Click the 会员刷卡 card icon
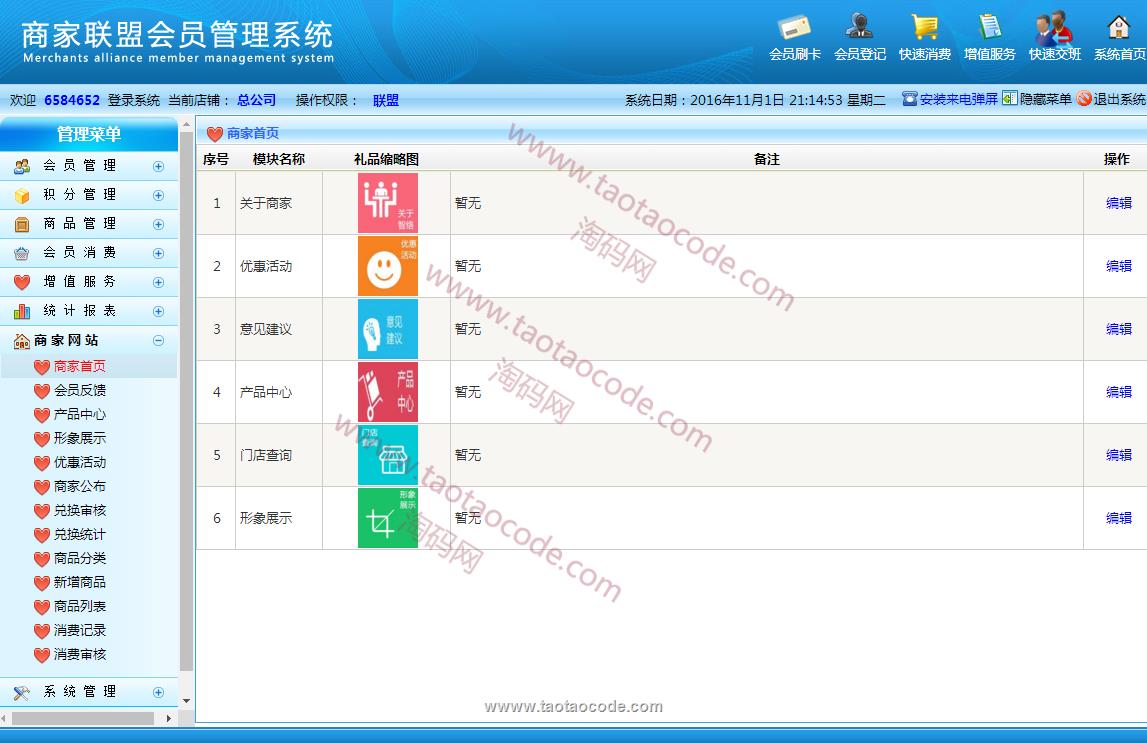Screen dimensions: 1147x743 [x=795, y=28]
